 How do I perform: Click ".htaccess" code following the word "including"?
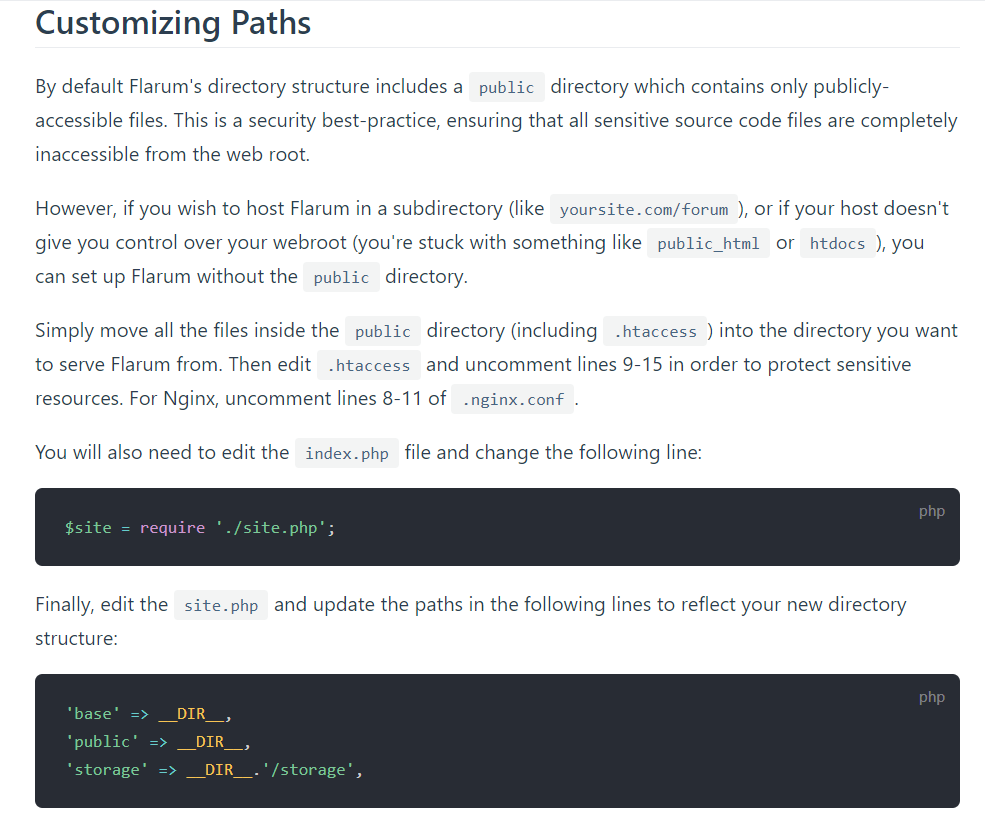pyautogui.click(x=655, y=332)
